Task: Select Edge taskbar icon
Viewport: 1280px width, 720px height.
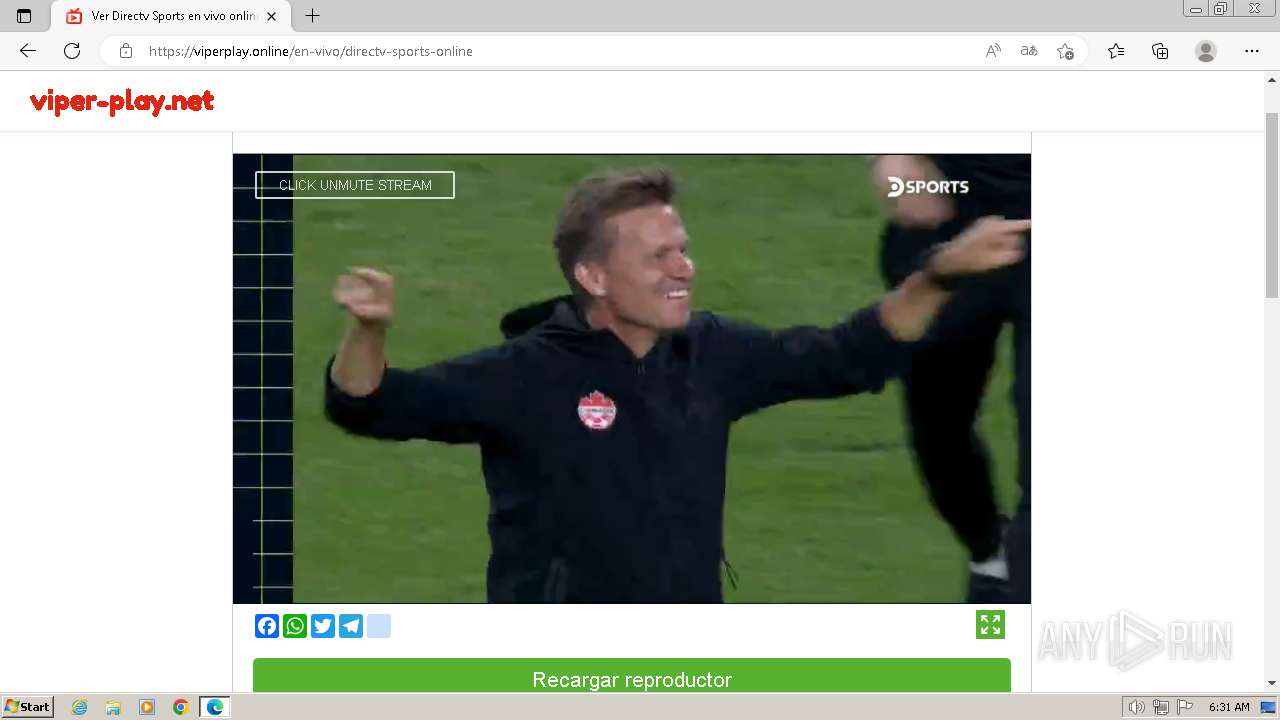Action: (215, 707)
